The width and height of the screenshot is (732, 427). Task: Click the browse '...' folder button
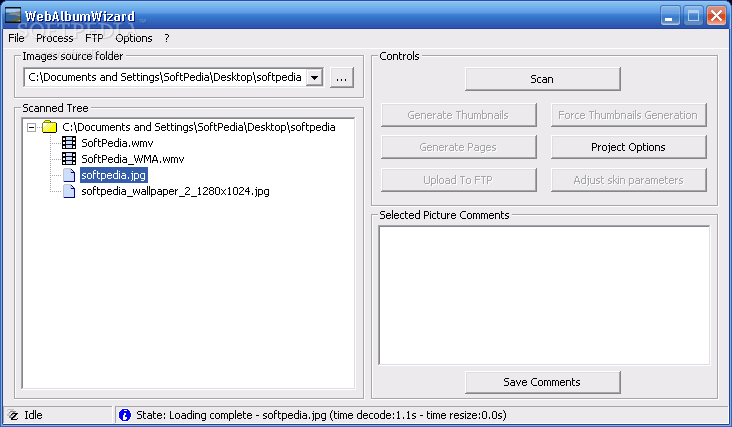coord(342,77)
